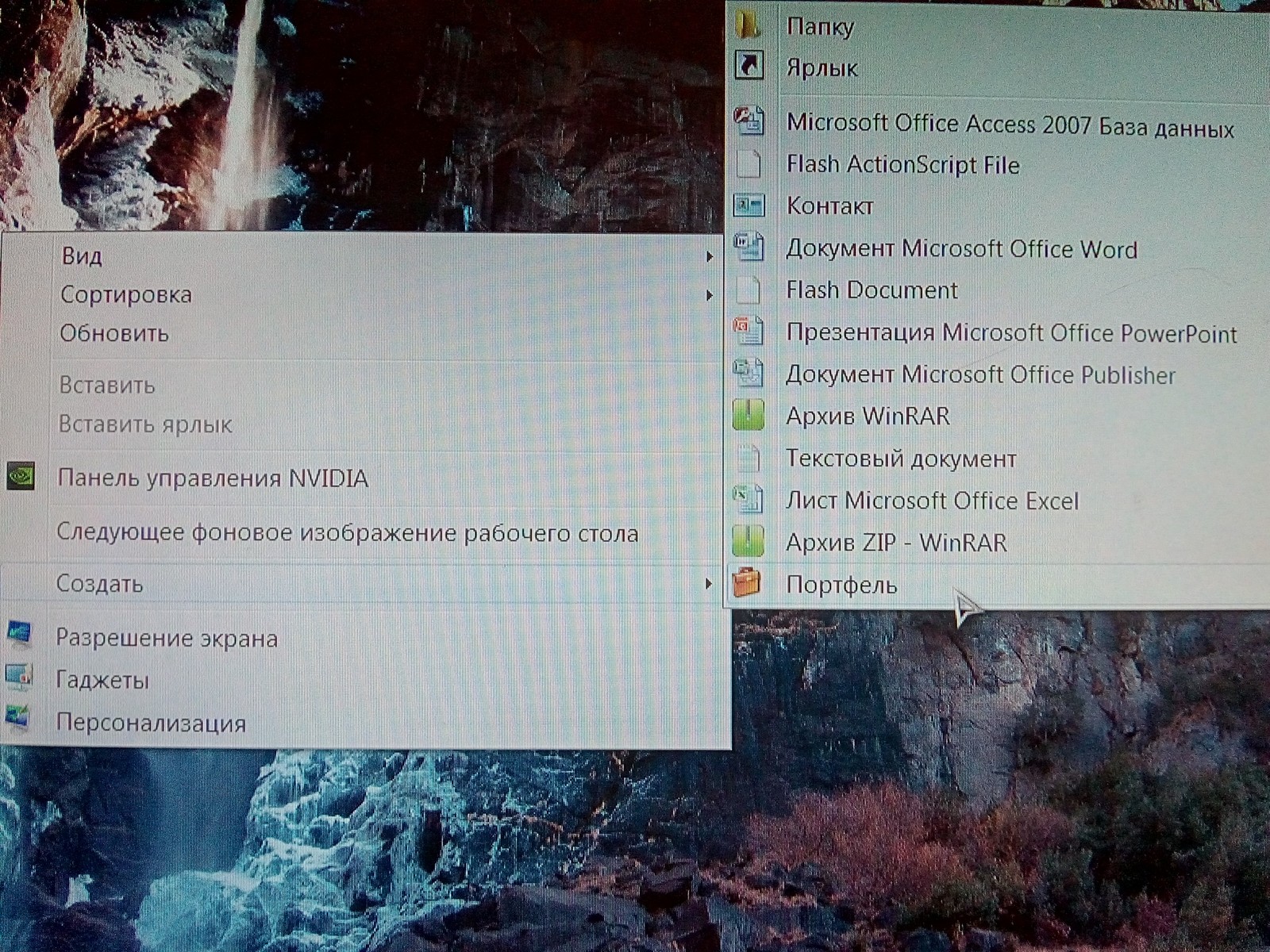Screen dimensions: 1270x952
Task: Create a Flash Document
Action: pyautogui.click(x=872, y=290)
